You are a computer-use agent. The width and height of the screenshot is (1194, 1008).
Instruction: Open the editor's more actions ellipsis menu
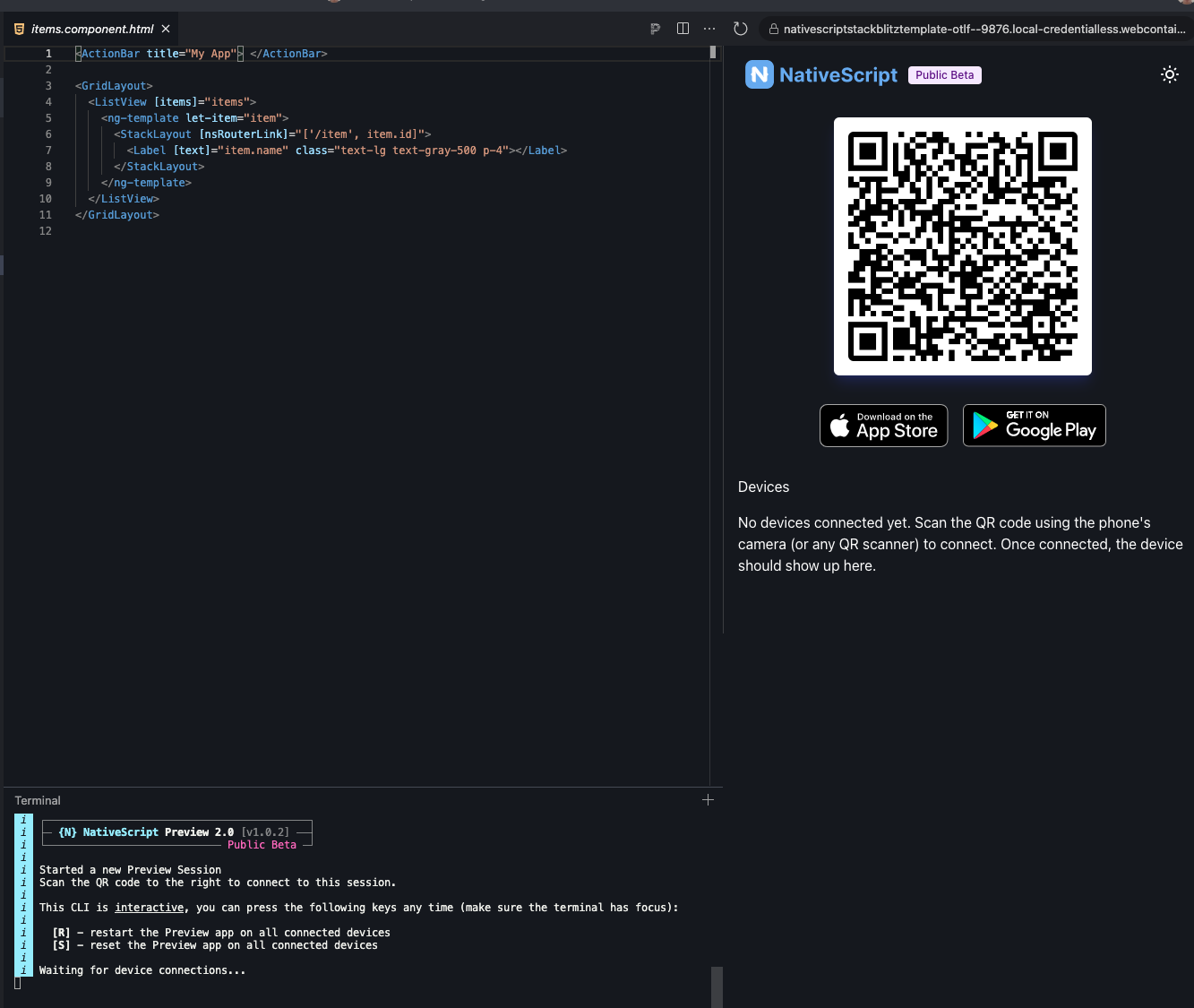point(709,29)
